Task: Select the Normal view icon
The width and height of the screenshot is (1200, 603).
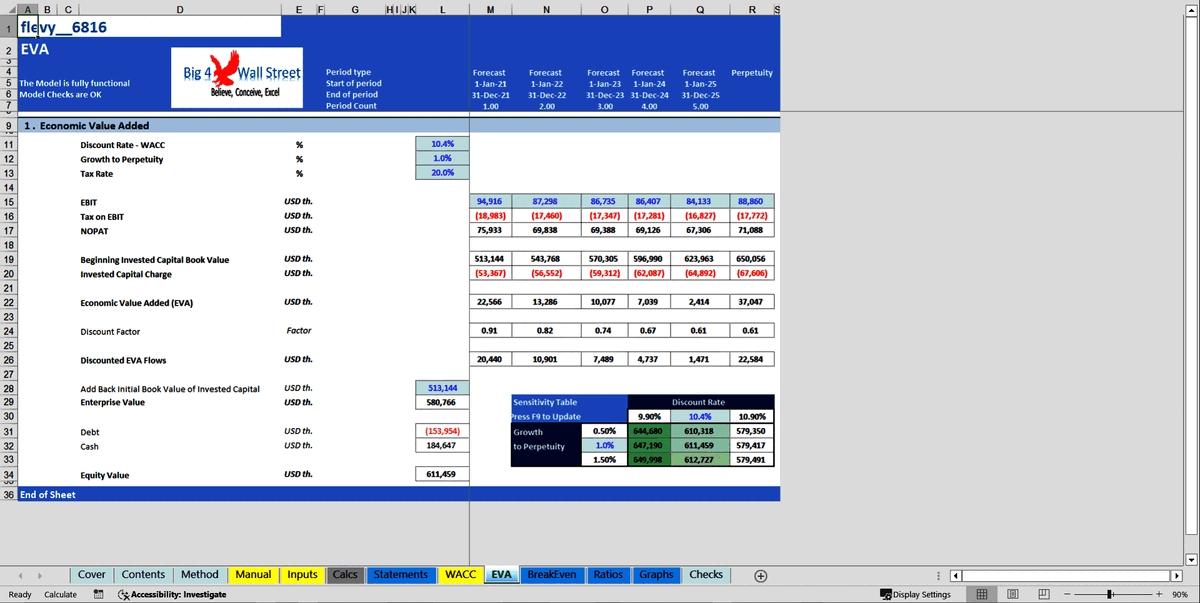Action: point(984,594)
